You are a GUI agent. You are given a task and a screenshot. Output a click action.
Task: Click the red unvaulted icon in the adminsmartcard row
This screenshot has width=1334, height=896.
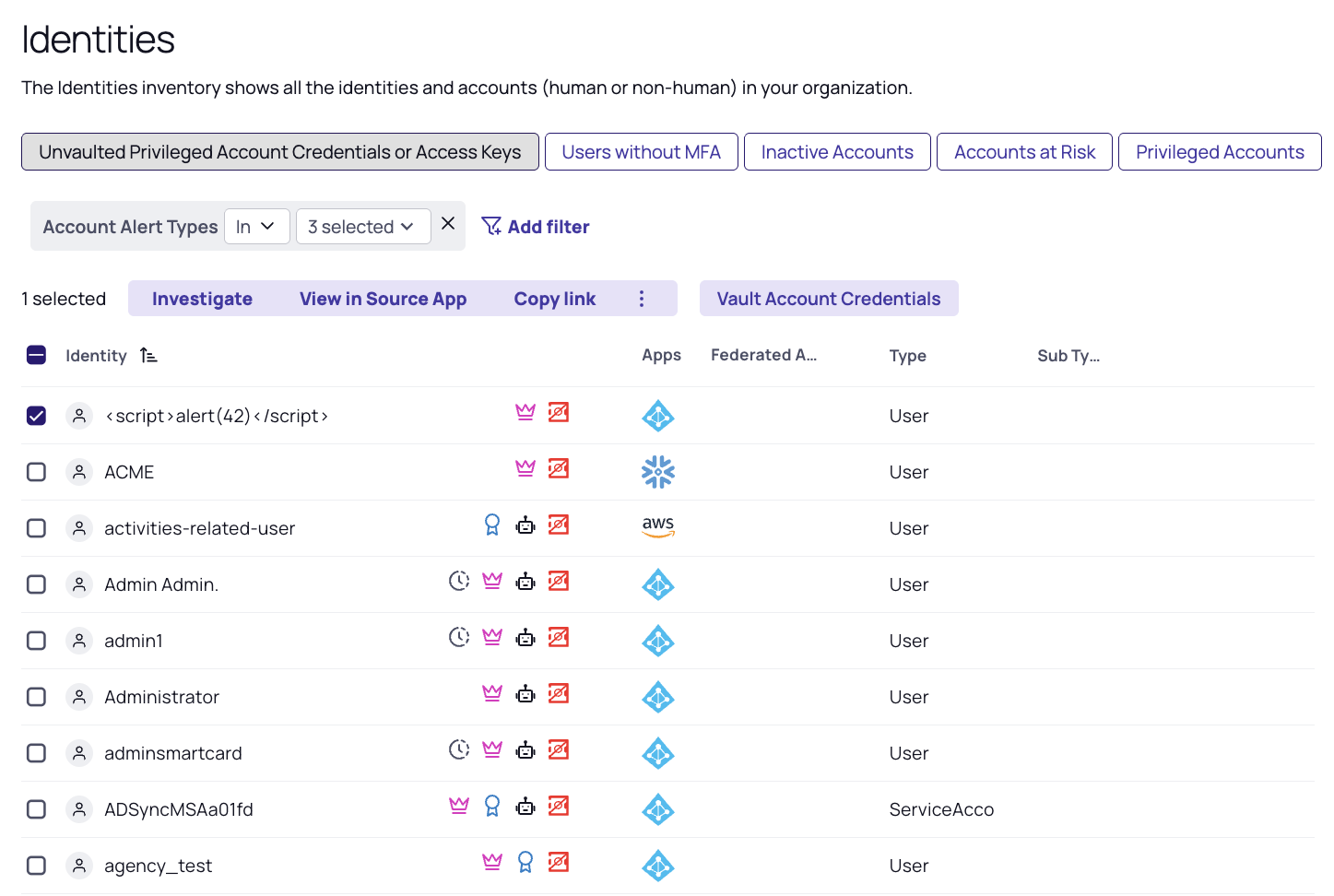(x=559, y=750)
